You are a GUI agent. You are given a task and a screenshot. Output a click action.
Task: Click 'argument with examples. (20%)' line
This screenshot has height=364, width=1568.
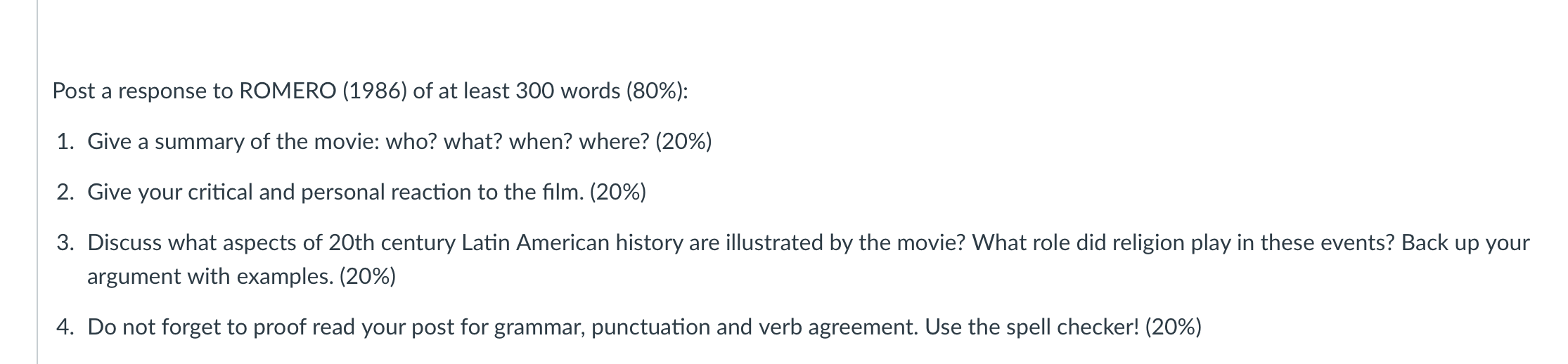tap(241, 277)
